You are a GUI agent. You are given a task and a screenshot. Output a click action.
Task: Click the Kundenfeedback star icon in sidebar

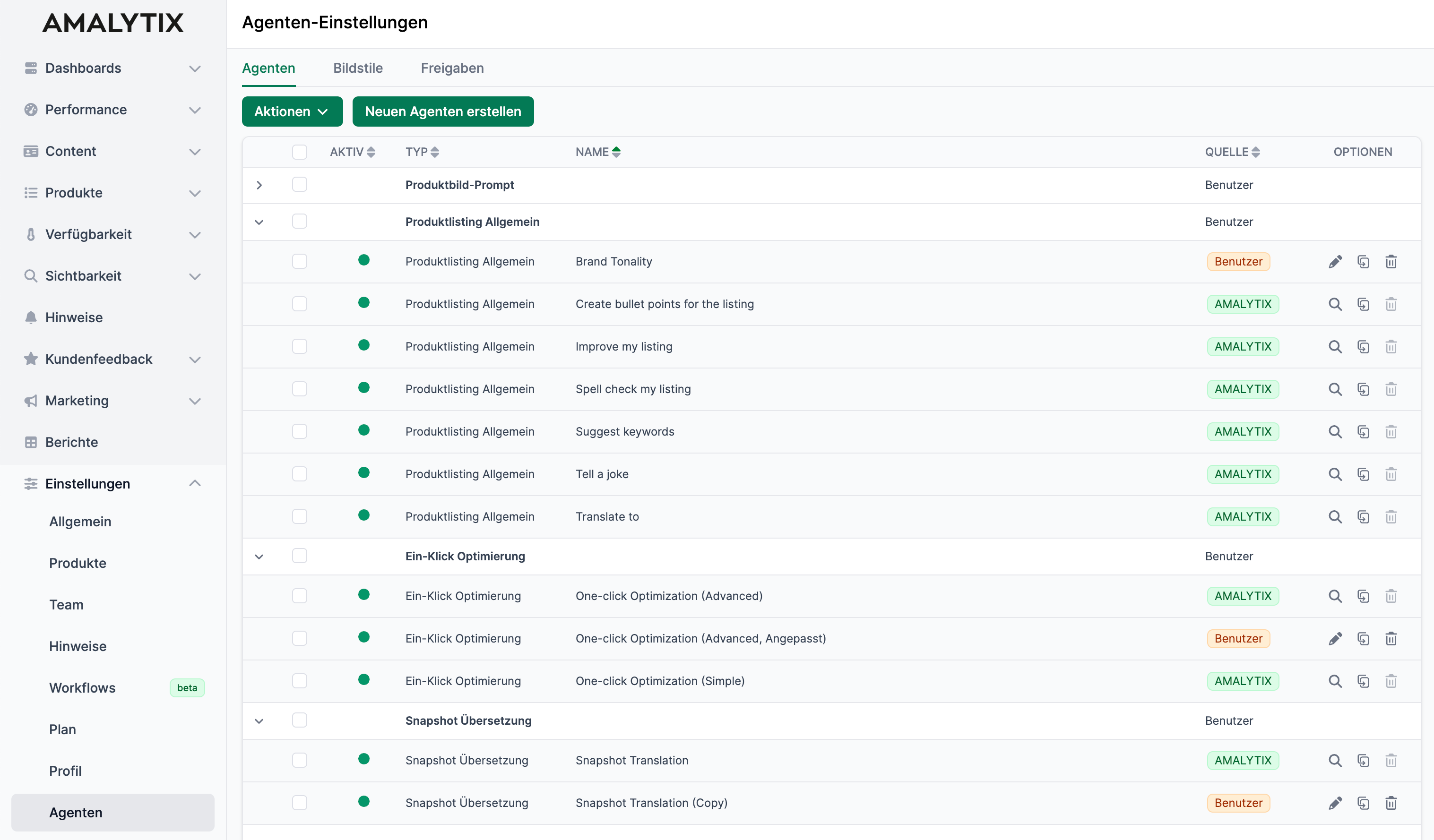[31, 359]
